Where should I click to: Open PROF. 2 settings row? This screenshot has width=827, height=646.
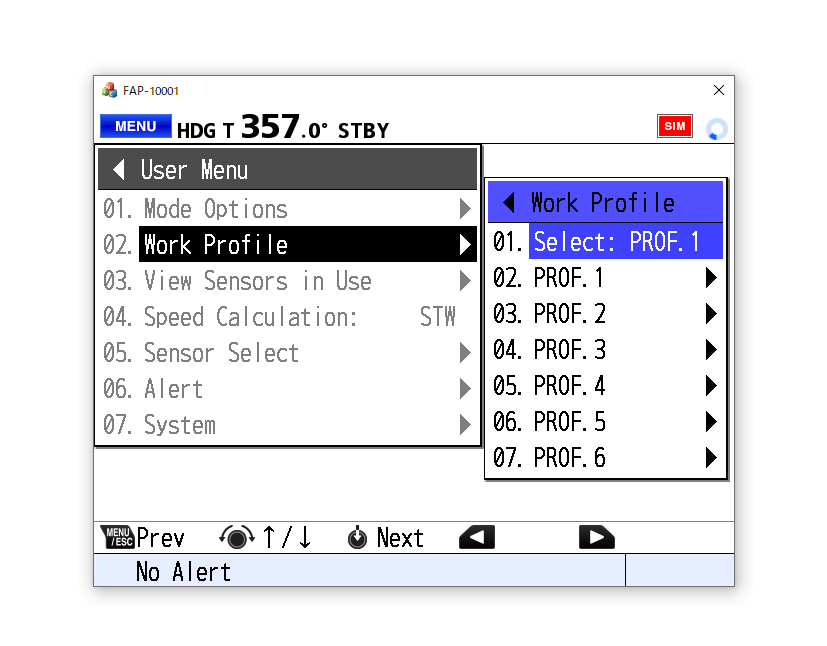click(605, 313)
